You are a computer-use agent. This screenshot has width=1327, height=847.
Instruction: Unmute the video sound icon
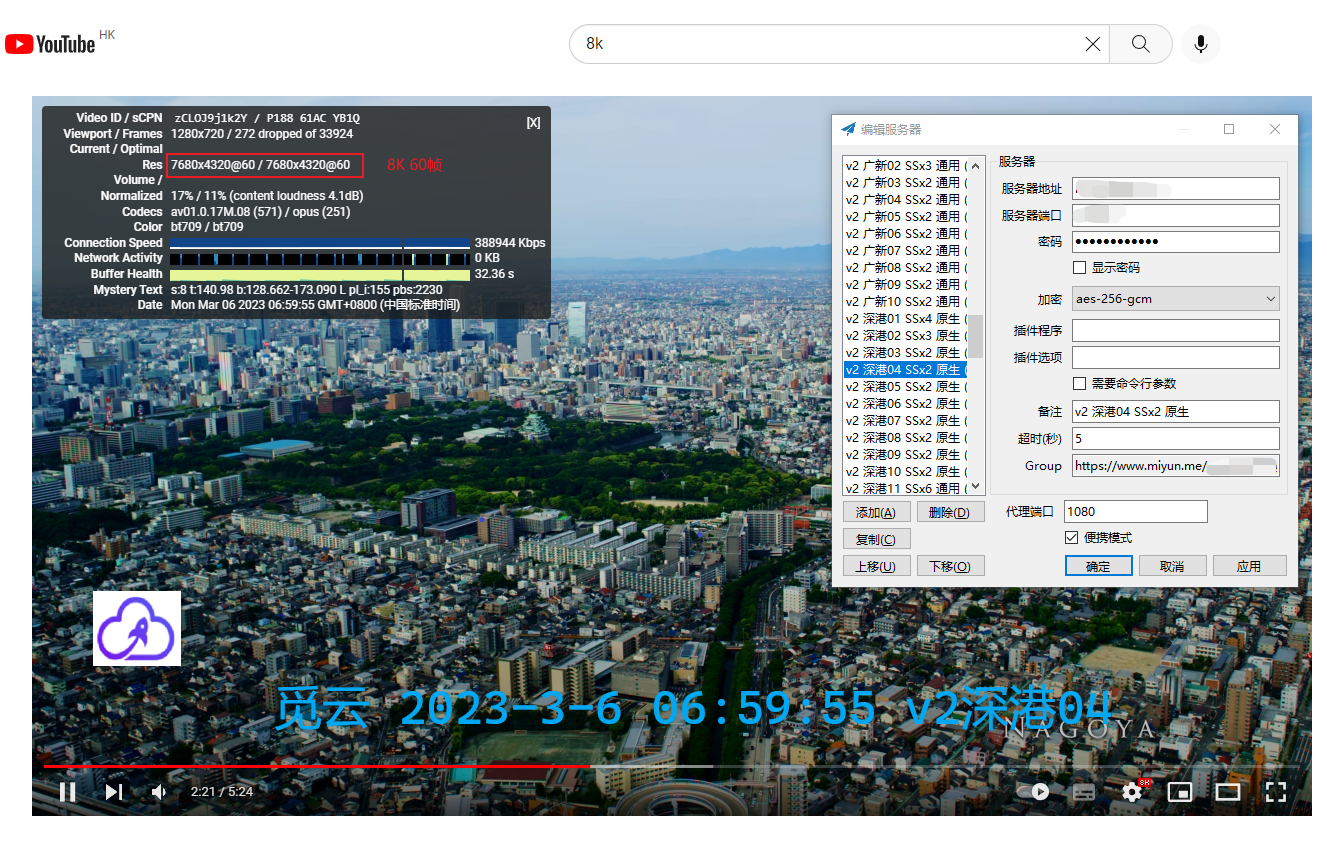coord(158,791)
